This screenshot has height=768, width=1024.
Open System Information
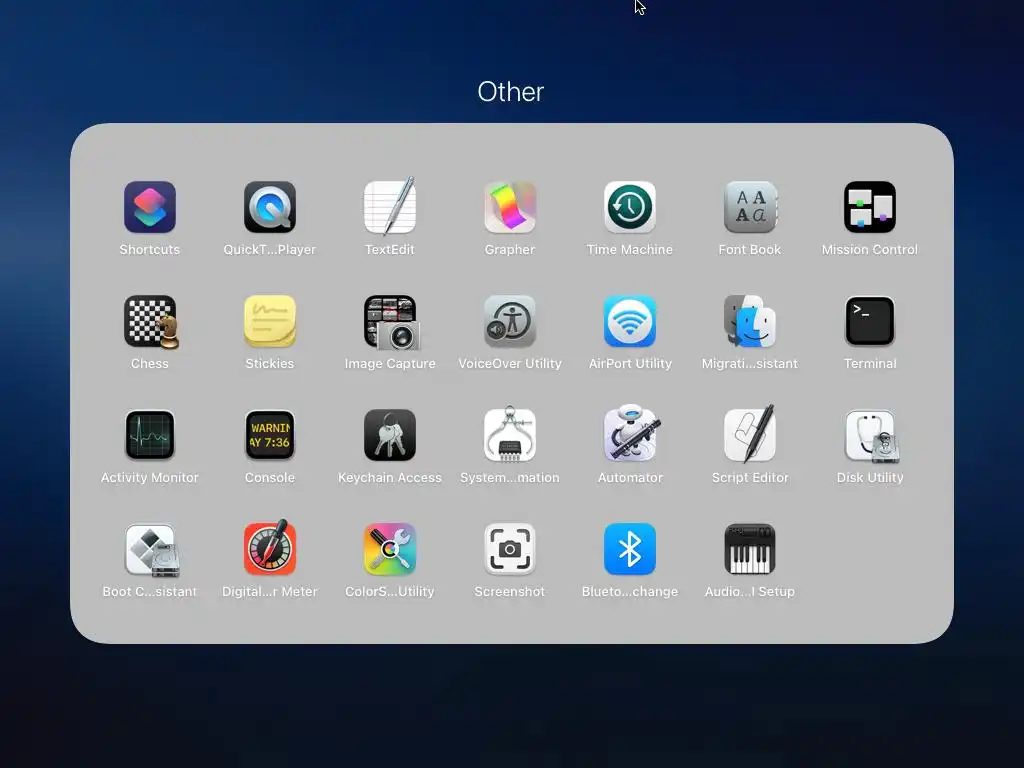click(x=510, y=435)
